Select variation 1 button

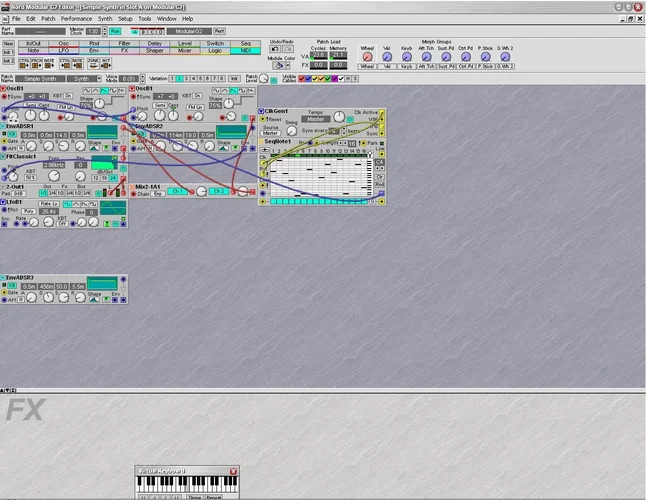[172, 79]
